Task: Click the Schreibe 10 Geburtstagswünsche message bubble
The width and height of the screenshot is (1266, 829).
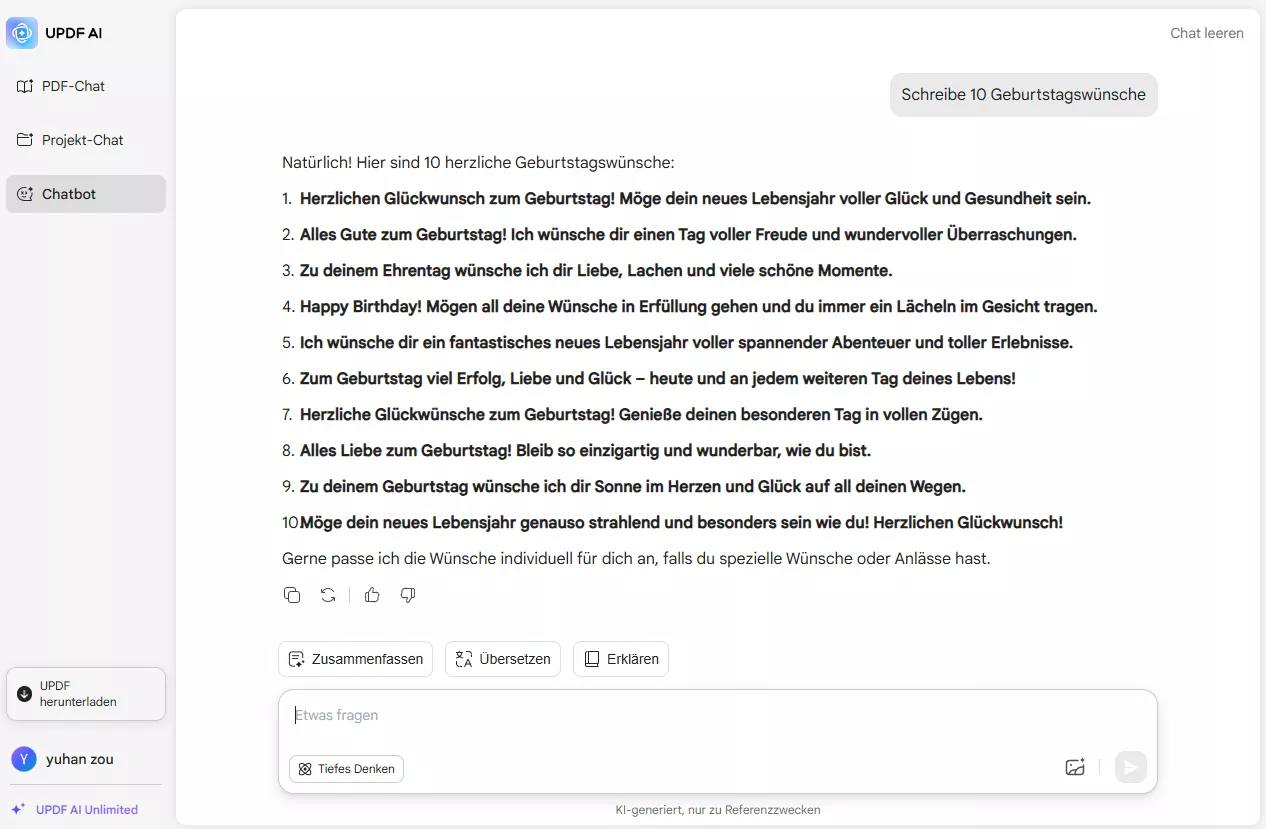Action: click(1023, 95)
